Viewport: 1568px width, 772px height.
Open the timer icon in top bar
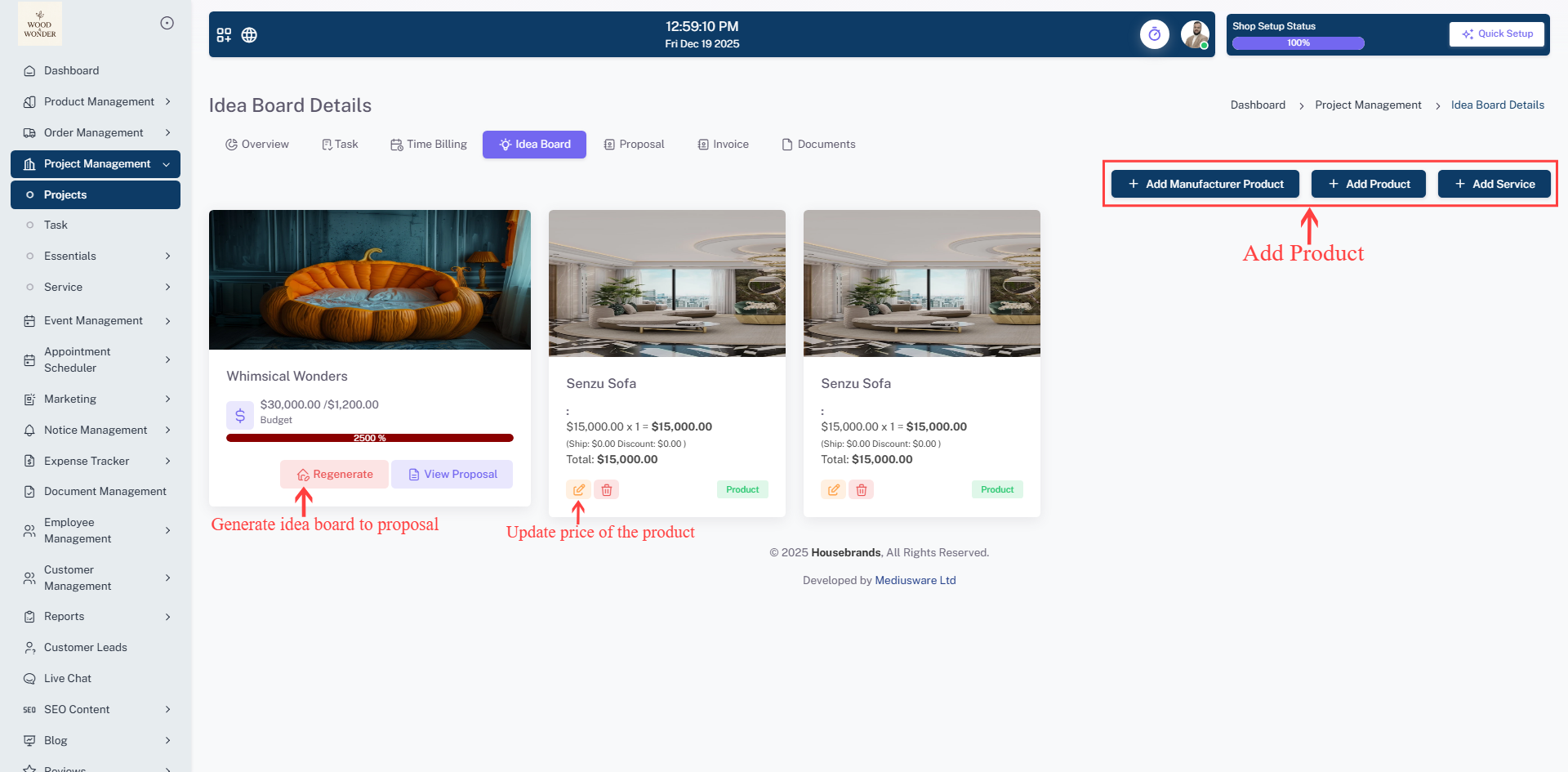[1154, 34]
